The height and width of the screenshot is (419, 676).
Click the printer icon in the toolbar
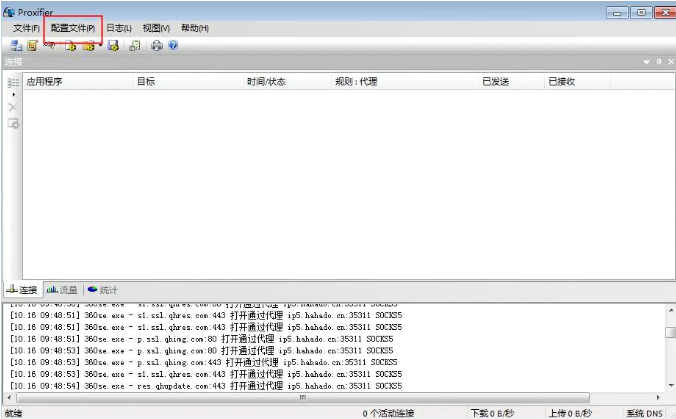157,45
